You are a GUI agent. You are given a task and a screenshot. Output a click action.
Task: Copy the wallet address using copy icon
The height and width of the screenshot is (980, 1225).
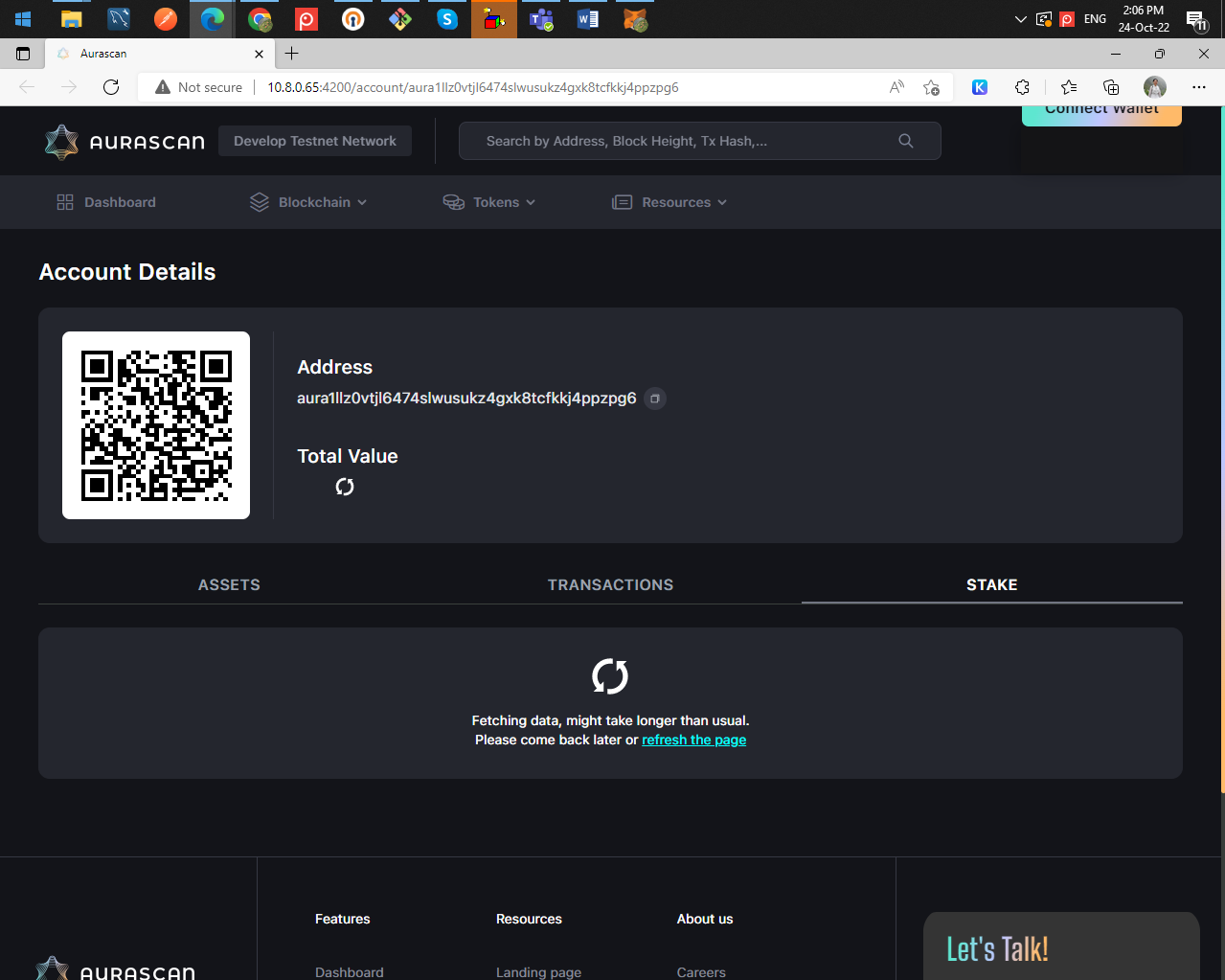point(654,399)
